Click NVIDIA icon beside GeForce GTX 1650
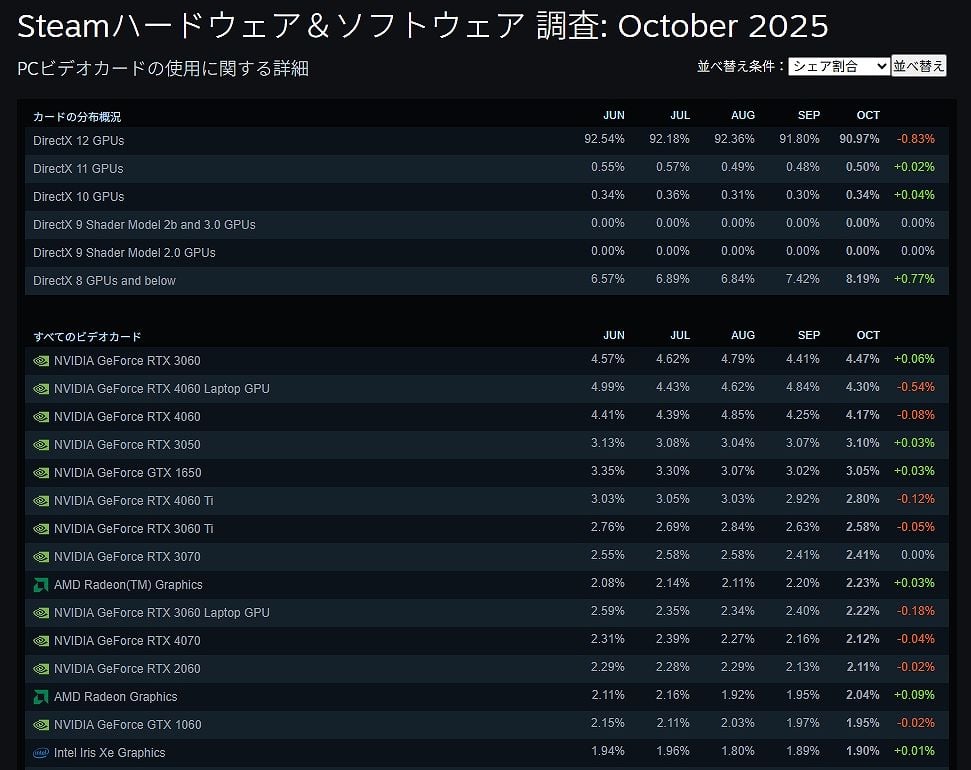 click(x=41, y=473)
